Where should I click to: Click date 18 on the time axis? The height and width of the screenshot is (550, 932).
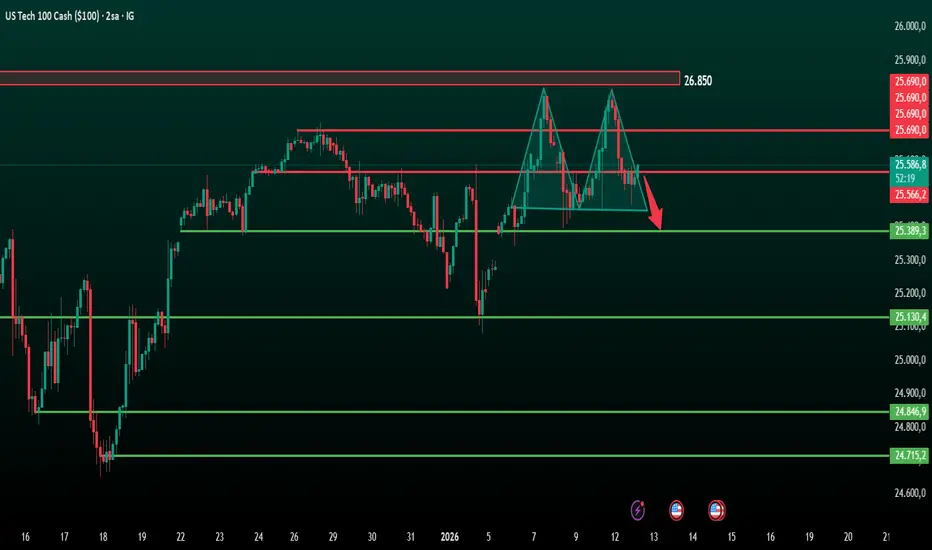(103, 537)
